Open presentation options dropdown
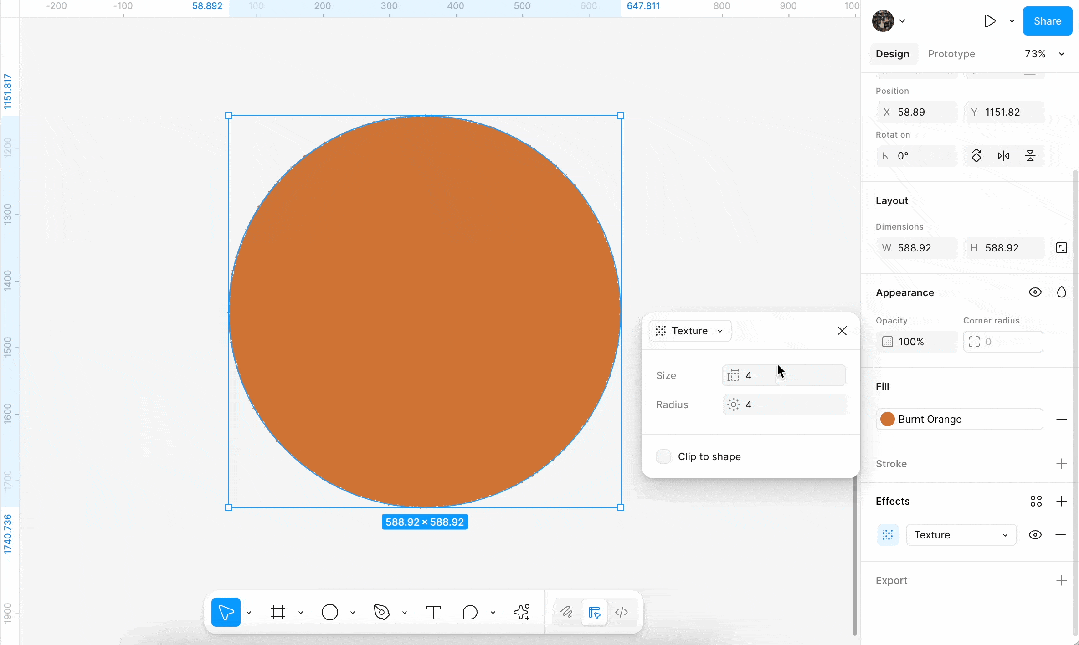The width and height of the screenshot is (1079, 645). click(x=1012, y=21)
